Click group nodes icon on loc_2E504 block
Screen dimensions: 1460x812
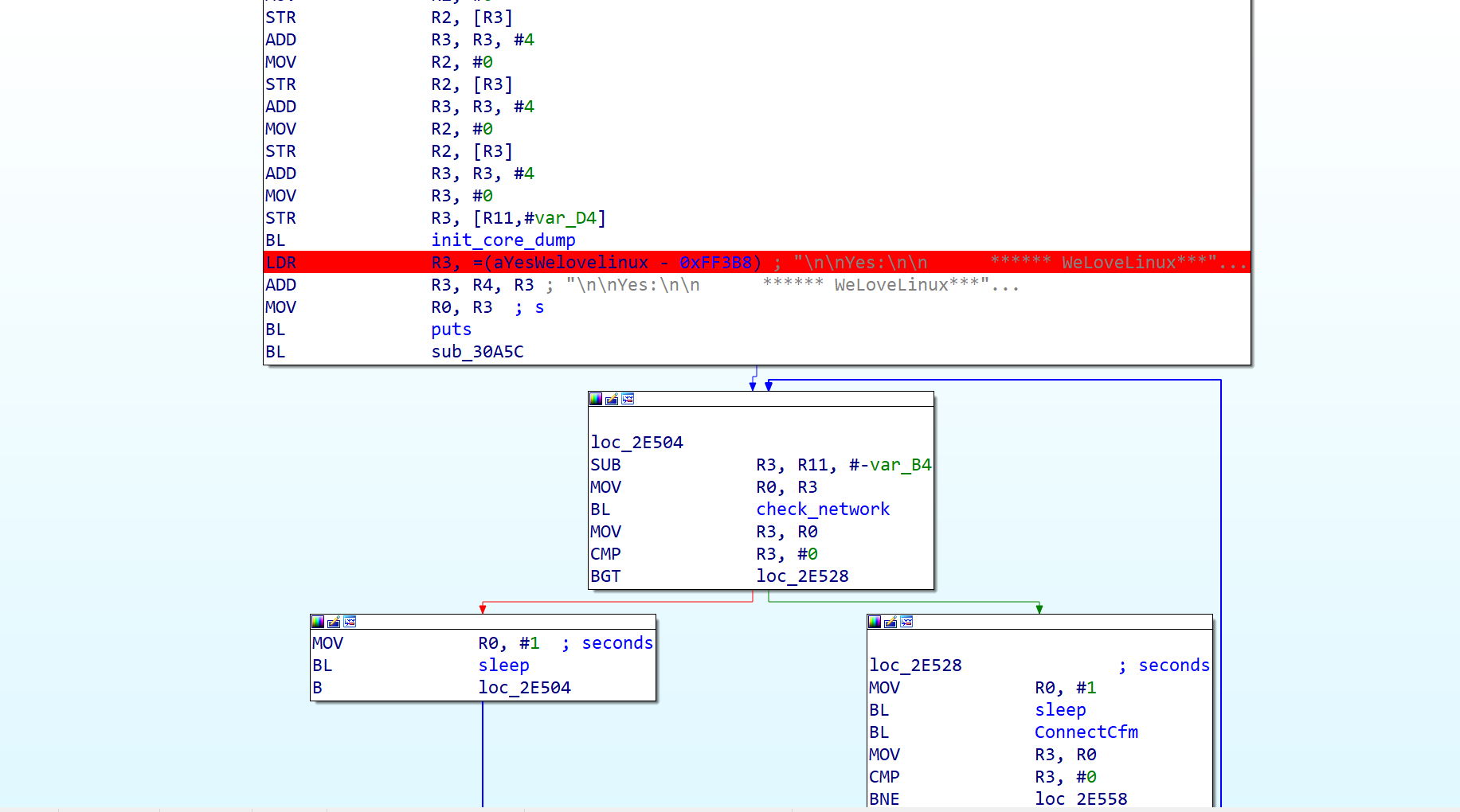click(x=628, y=399)
